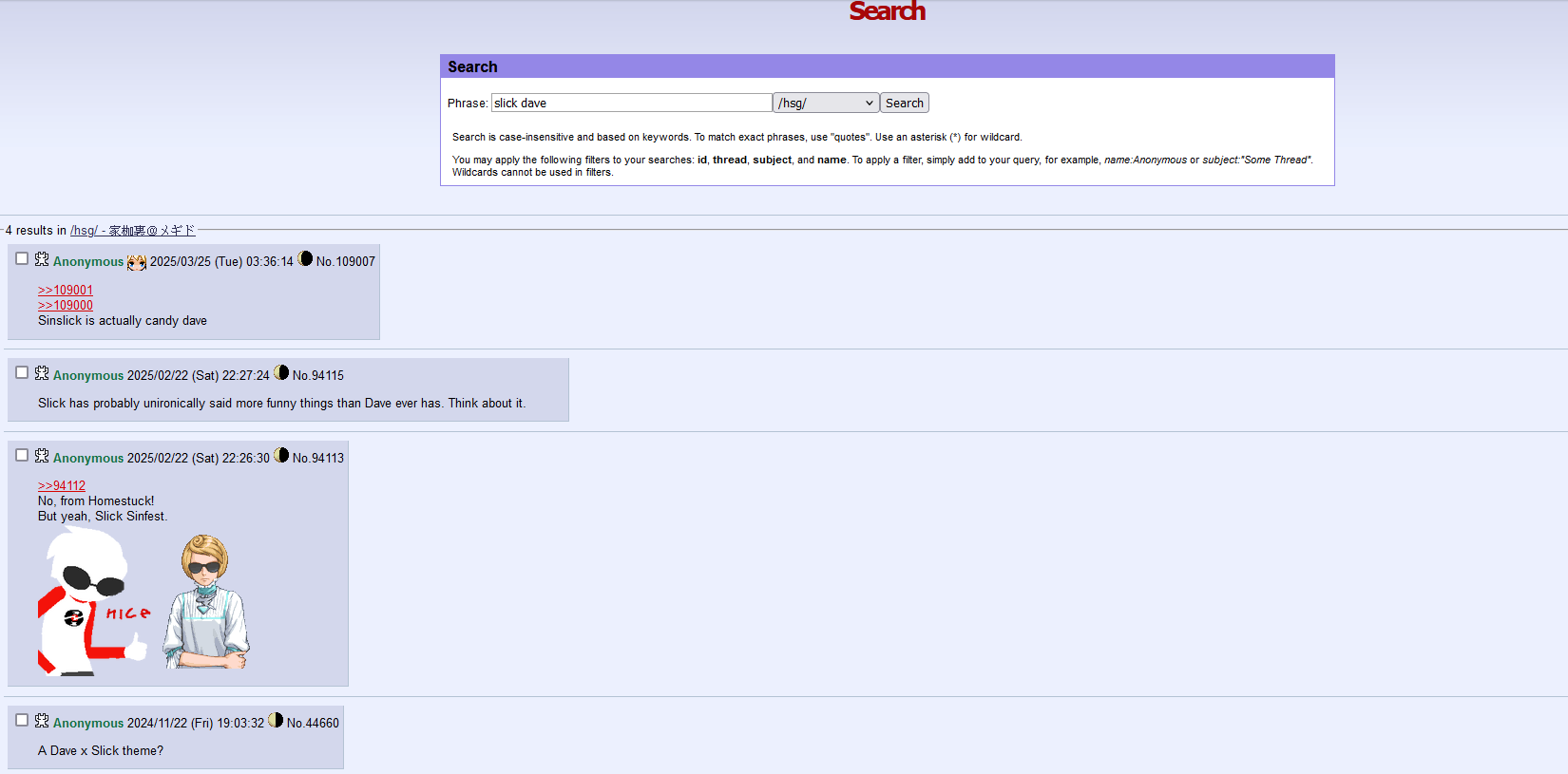
Task: Click the timestamp 2025/02/22 (Sat) 22:26:30
Action: (x=199, y=458)
